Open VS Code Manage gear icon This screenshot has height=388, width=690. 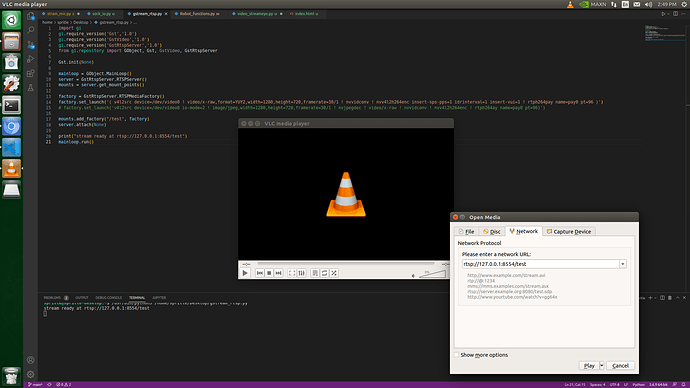pos(30,374)
